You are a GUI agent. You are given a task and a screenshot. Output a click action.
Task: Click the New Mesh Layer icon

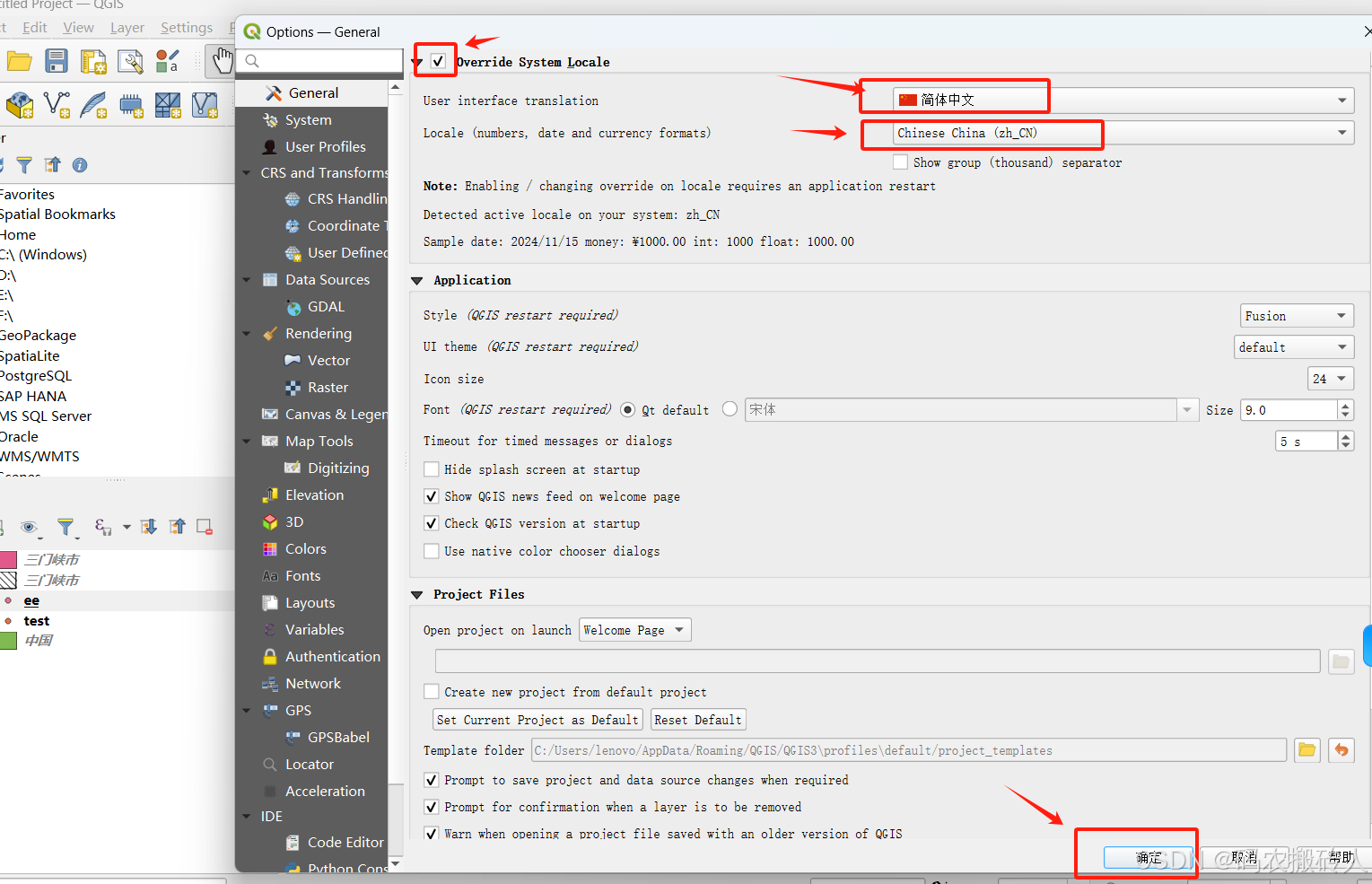[x=168, y=105]
